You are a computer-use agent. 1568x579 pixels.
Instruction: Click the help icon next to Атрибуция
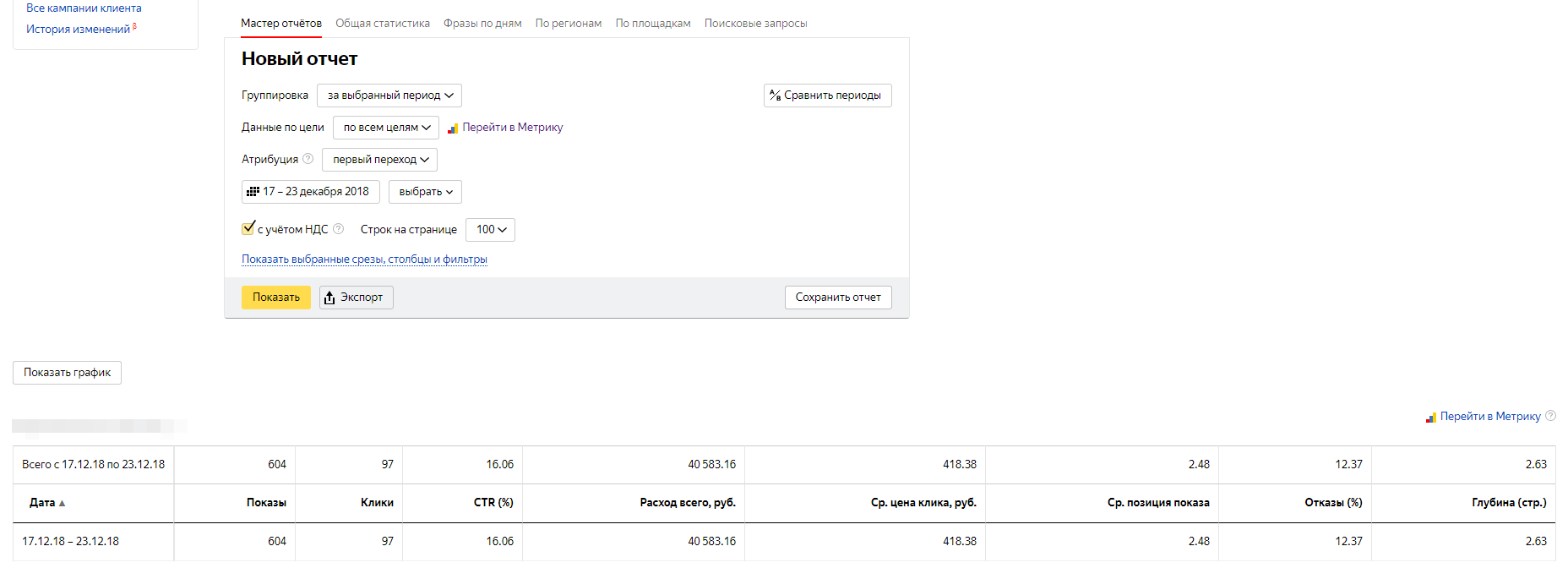click(308, 159)
